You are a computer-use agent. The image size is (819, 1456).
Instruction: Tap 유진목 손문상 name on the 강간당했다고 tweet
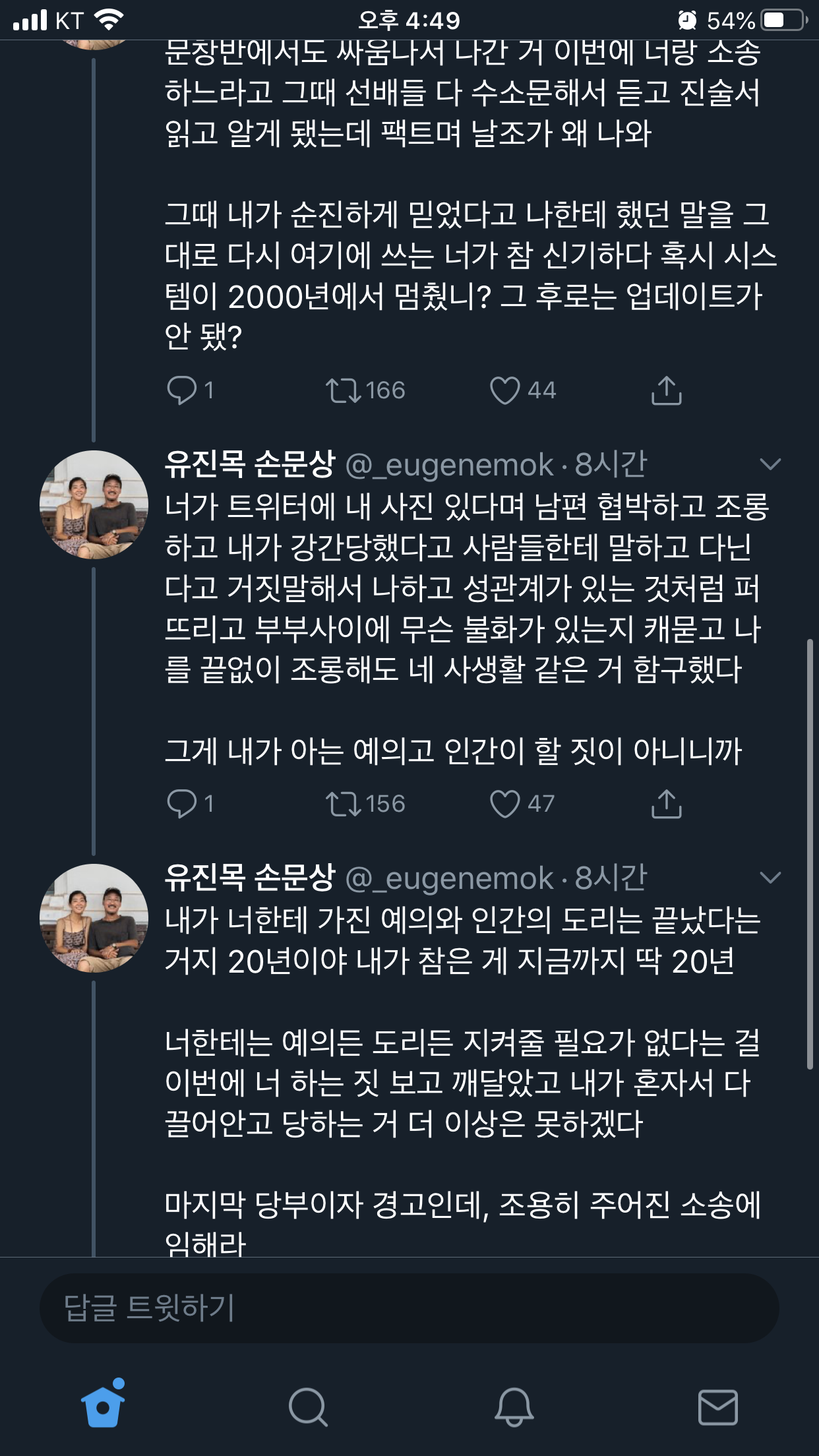[251, 464]
